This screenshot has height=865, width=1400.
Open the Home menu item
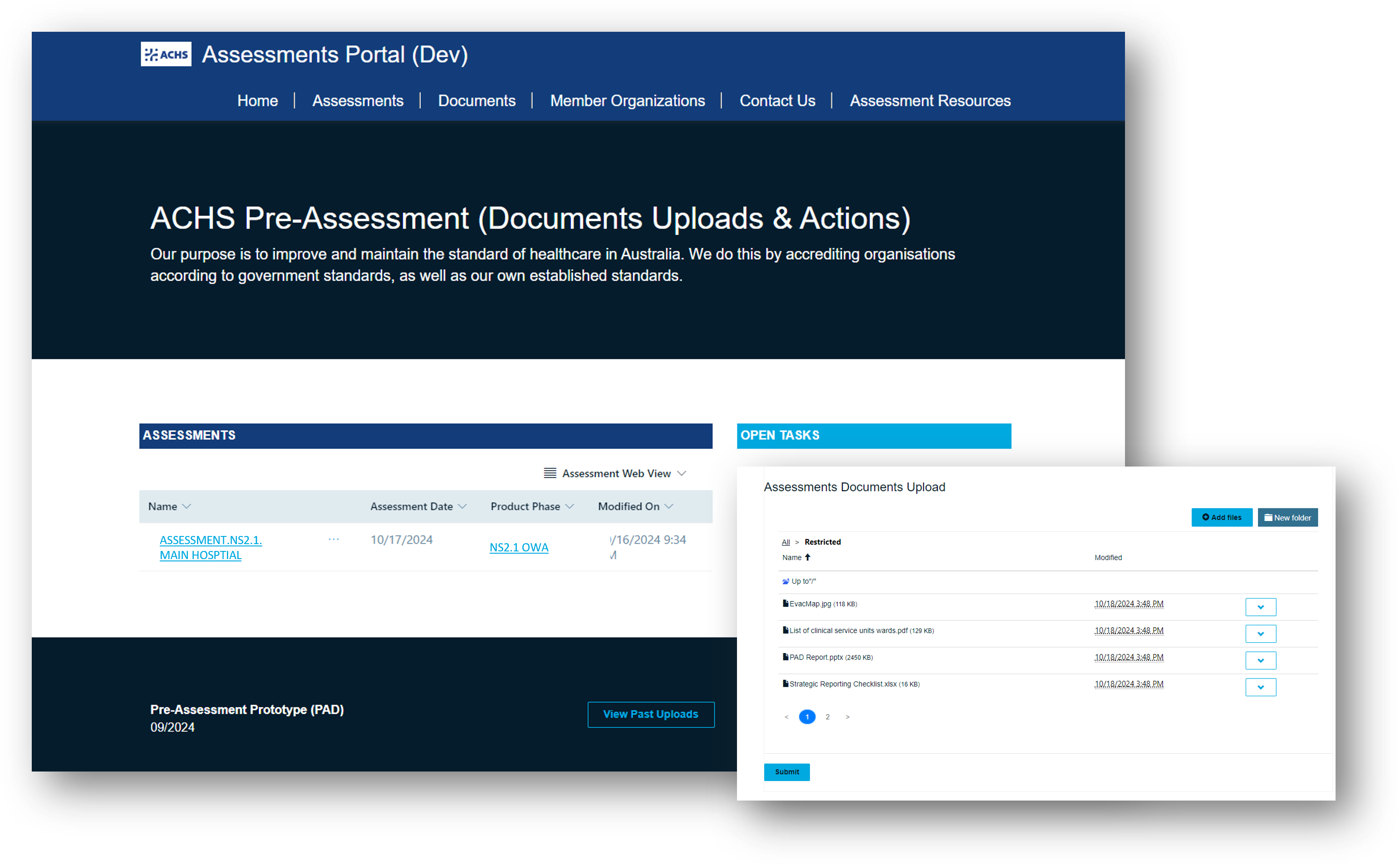pyautogui.click(x=257, y=101)
